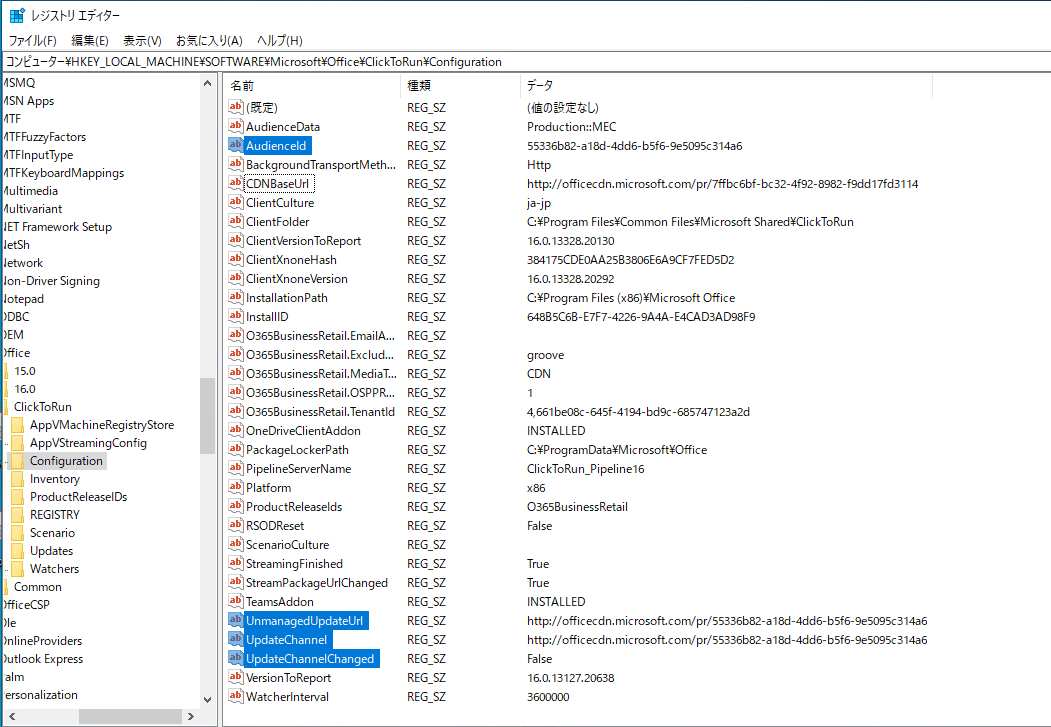Select the PipelineServerName value name

298,468
